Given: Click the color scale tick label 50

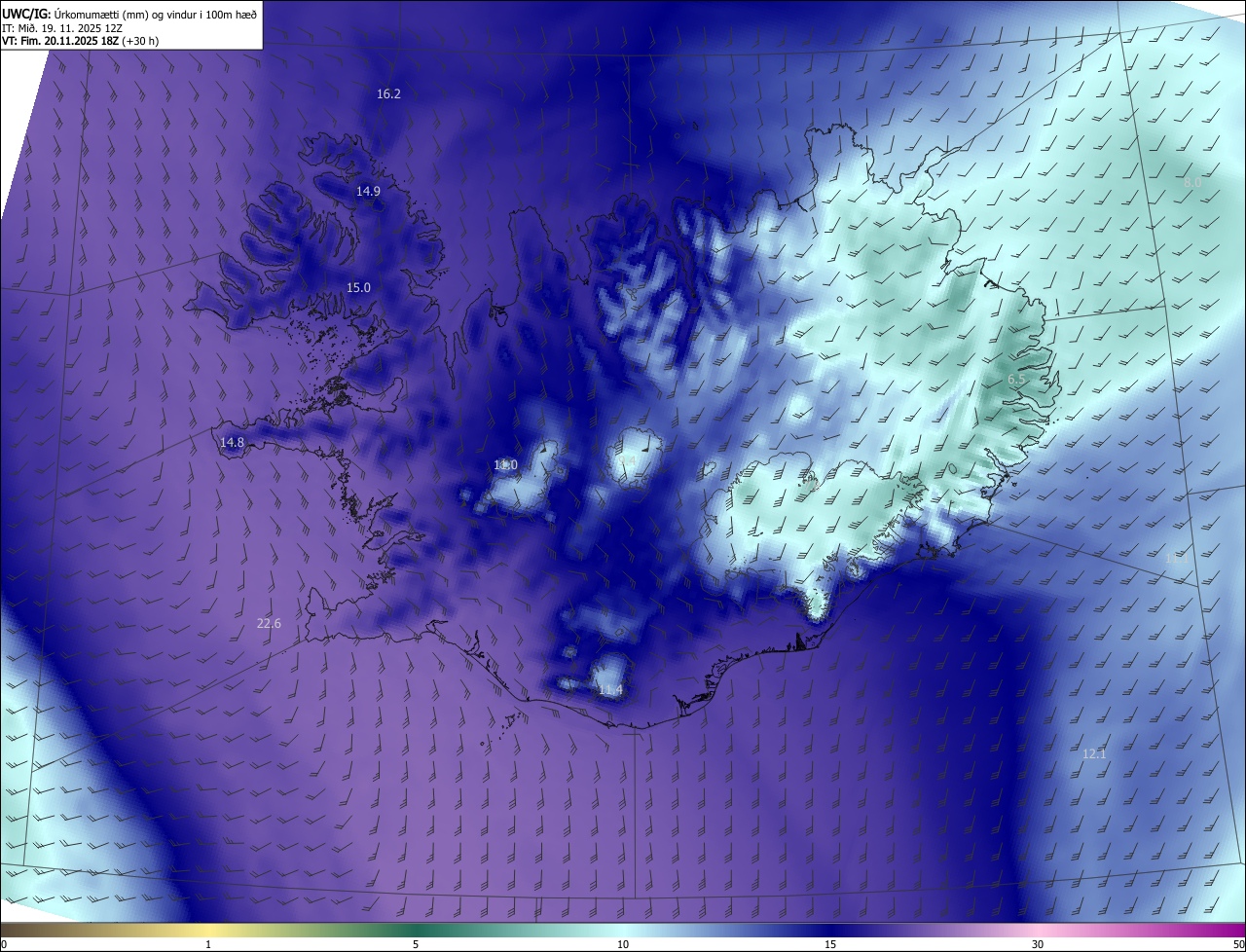Looking at the screenshot, I should point(1238,944).
